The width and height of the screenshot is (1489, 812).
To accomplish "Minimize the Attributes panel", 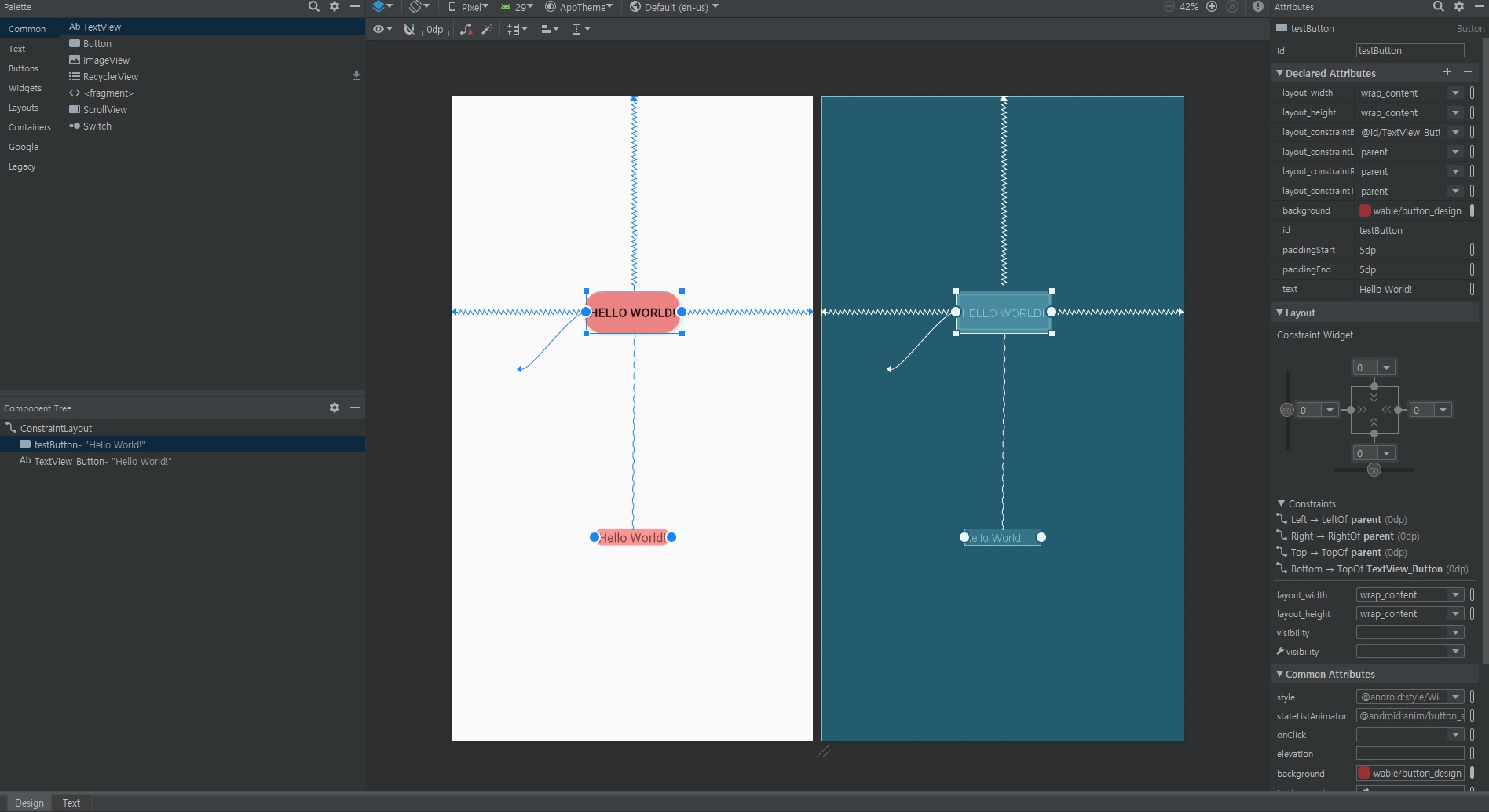I will (1480, 6).
